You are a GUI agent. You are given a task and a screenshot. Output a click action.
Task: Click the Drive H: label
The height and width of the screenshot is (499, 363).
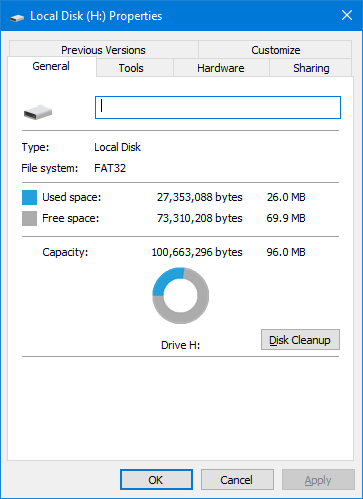(x=181, y=345)
